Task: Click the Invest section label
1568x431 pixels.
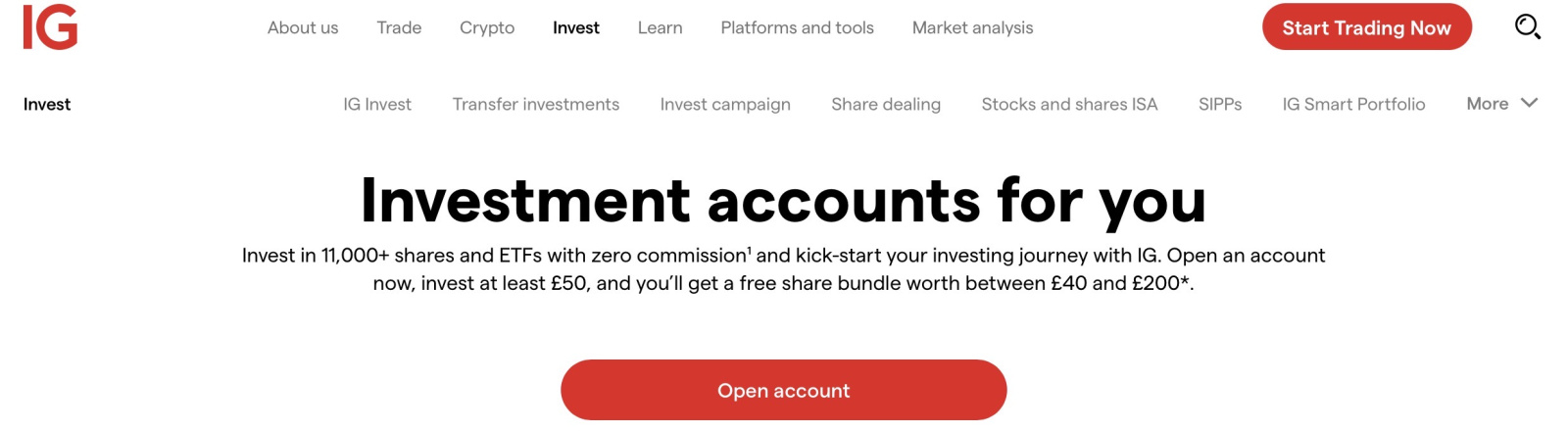Action: pyautogui.click(x=47, y=104)
